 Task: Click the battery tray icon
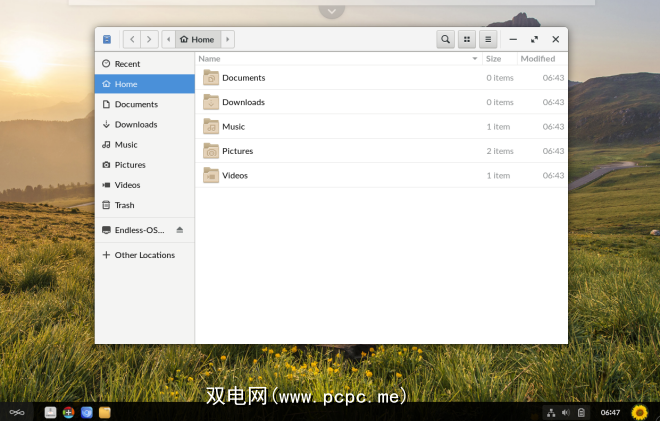(x=581, y=413)
